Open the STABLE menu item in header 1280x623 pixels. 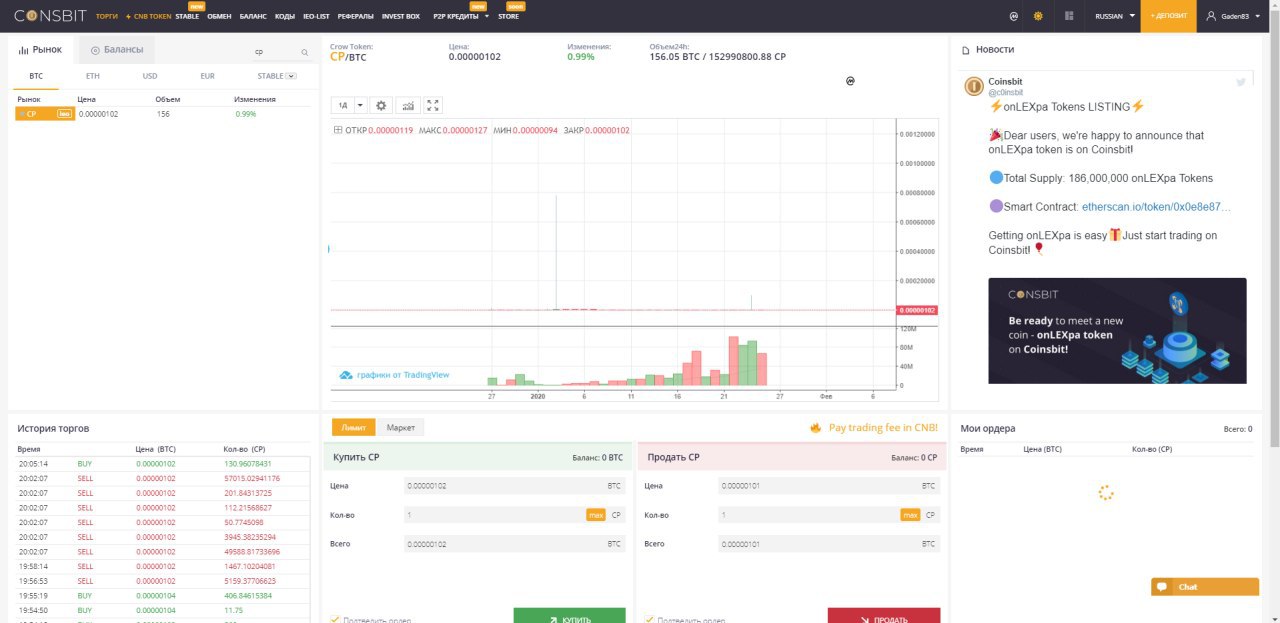pyautogui.click(x=187, y=16)
